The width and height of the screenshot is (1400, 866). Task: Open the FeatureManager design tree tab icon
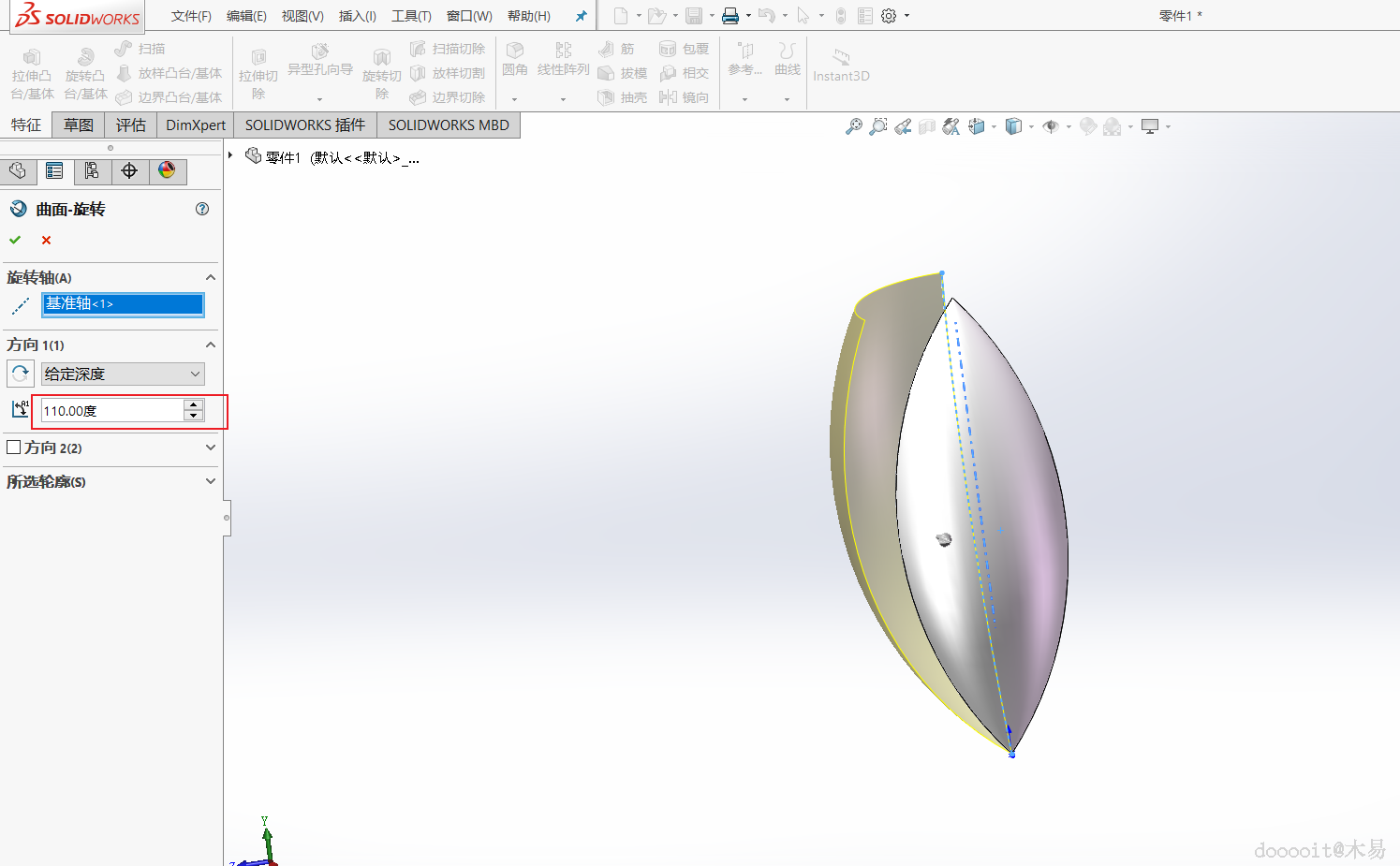coord(18,171)
